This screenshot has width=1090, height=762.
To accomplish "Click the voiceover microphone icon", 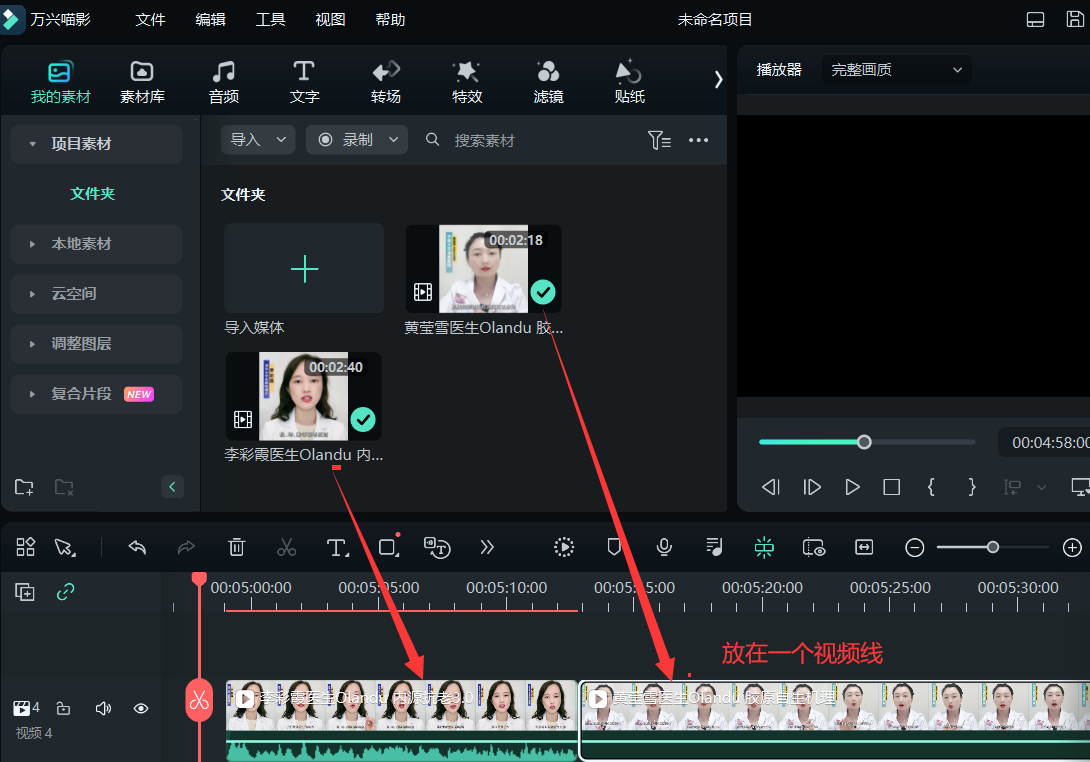I will point(664,547).
